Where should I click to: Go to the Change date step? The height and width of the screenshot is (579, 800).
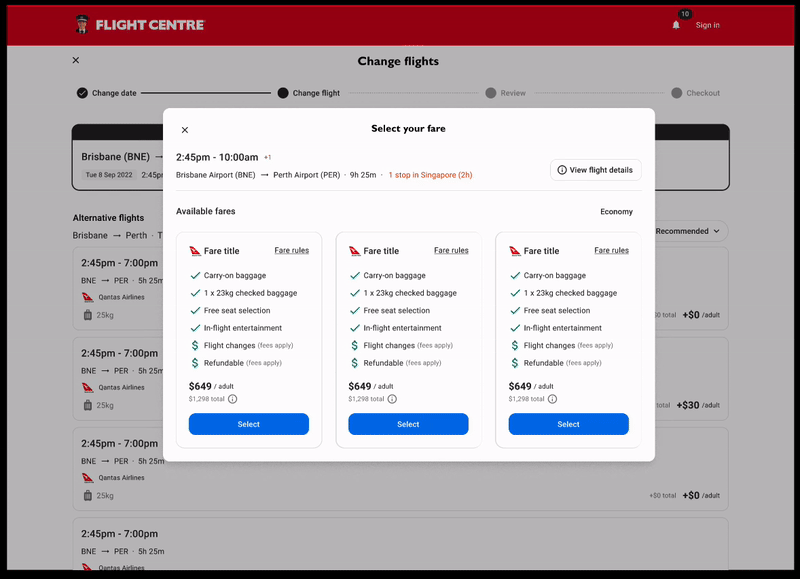coord(107,93)
